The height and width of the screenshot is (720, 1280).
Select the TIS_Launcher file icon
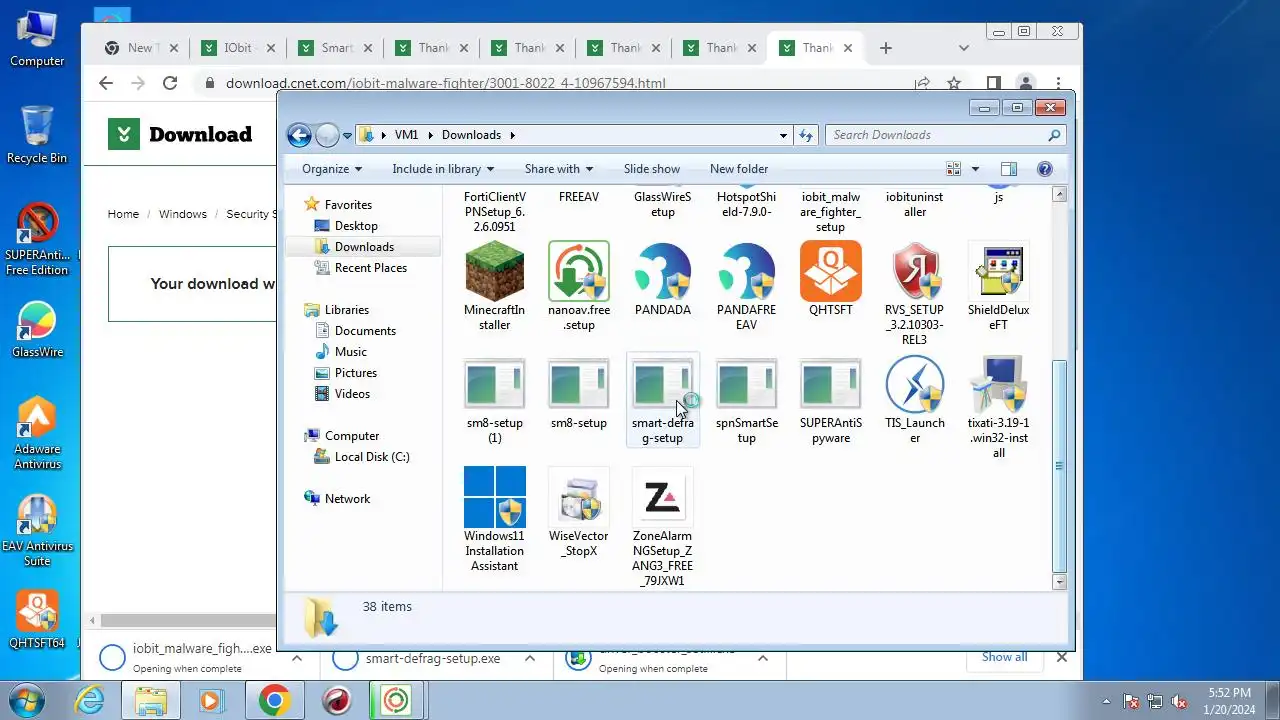[x=914, y=384]
